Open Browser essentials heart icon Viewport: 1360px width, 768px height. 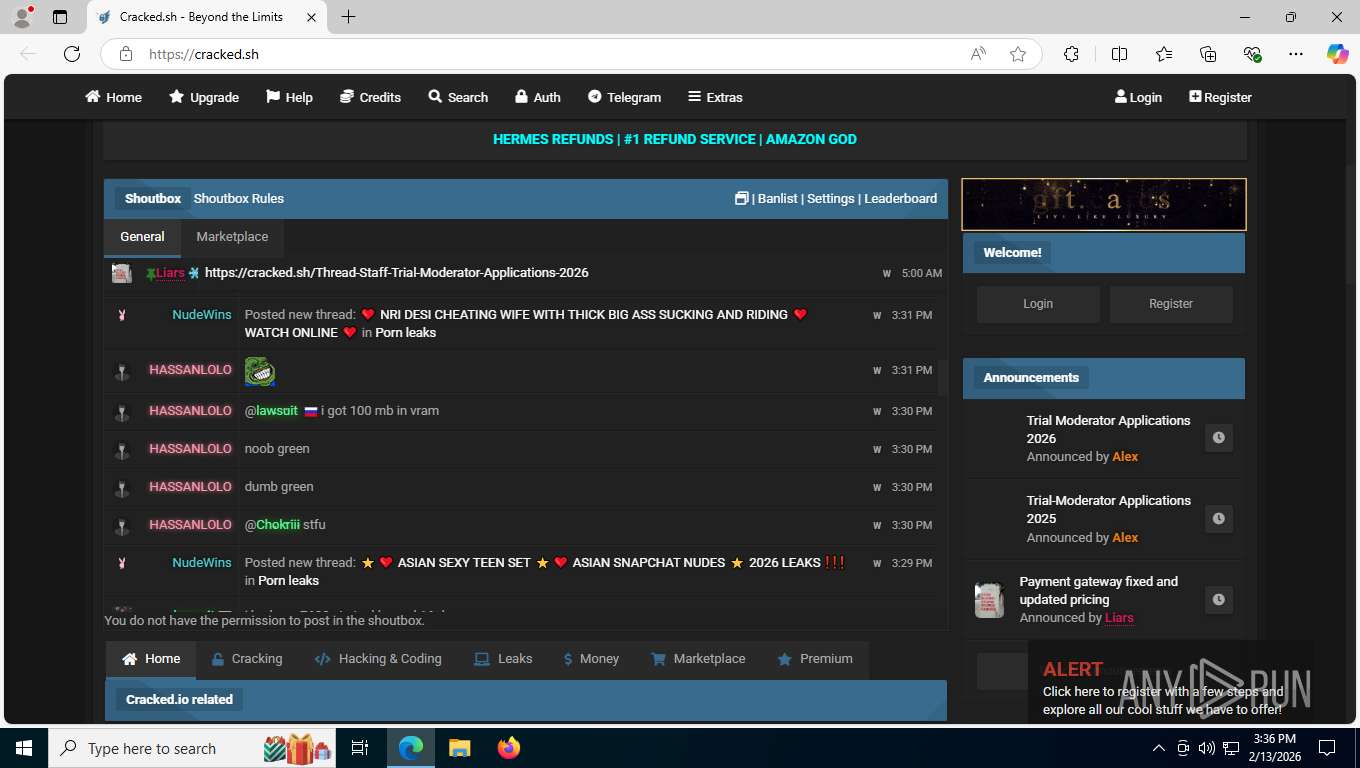point(1252,54)
